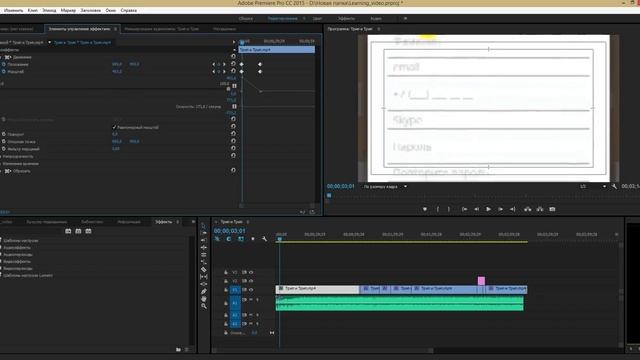Step back one frame in Program monitor
640x360 pixels.
pos(476,209)
